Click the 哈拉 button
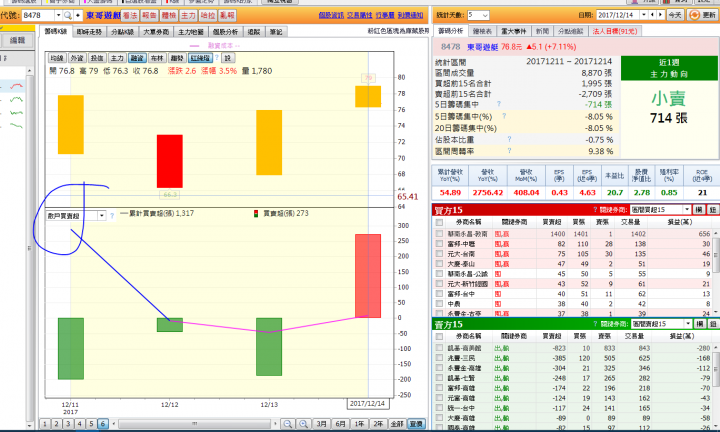 point(208,16)
